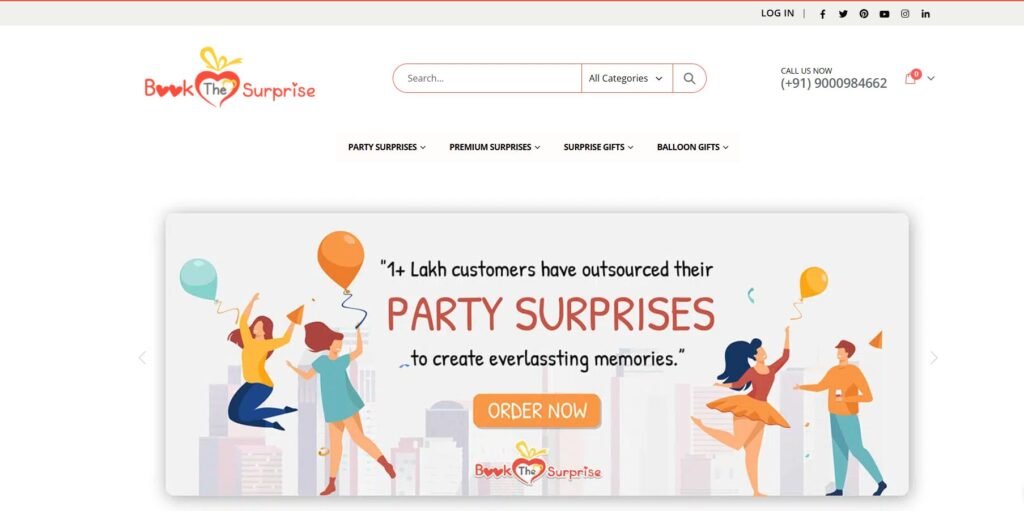Open the Surprise Gifts menu
The height and width of the screenshot is (511, 1024).
coord(598,147)
